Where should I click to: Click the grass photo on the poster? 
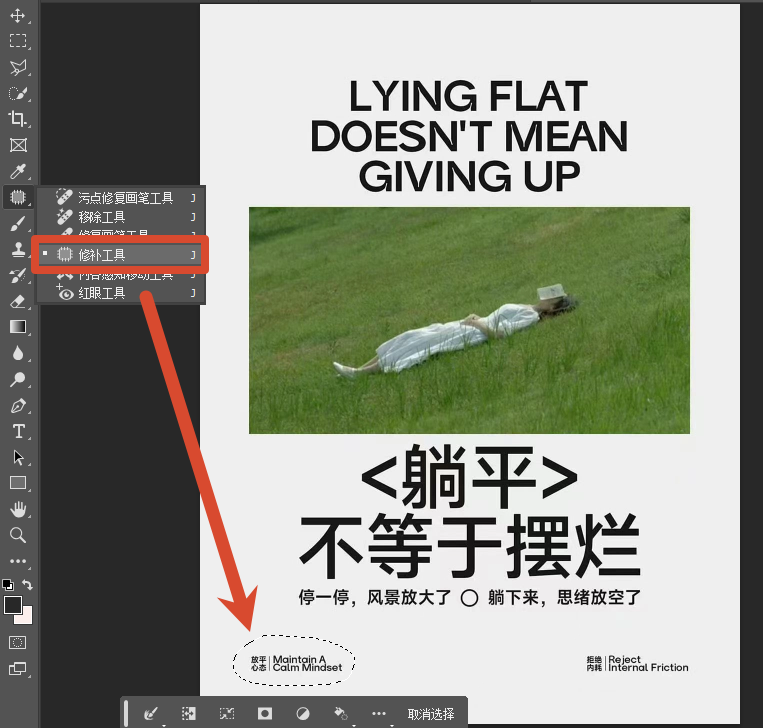469,320
